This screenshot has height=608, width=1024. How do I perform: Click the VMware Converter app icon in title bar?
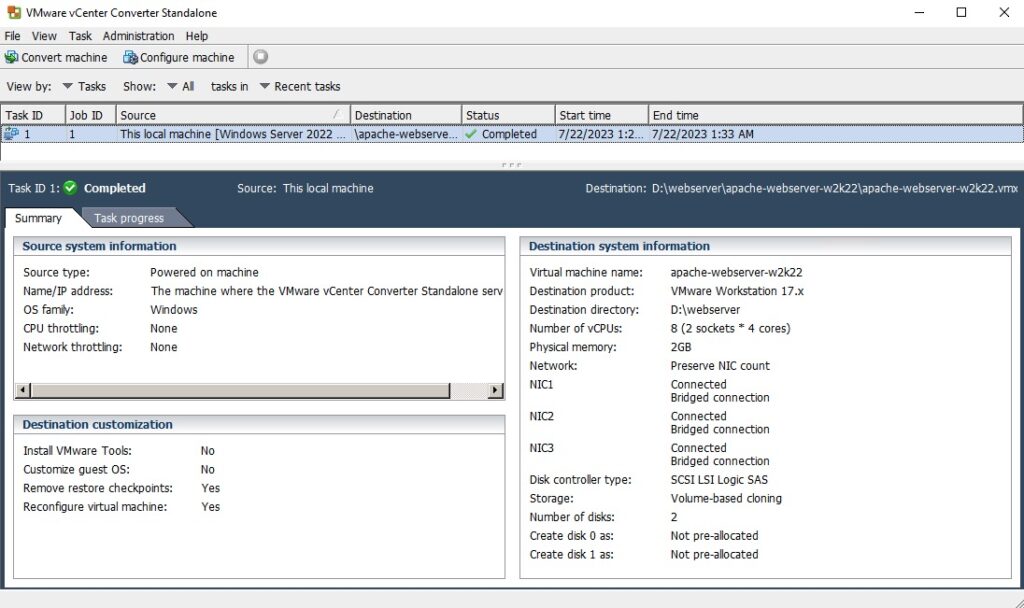point(14,12)
